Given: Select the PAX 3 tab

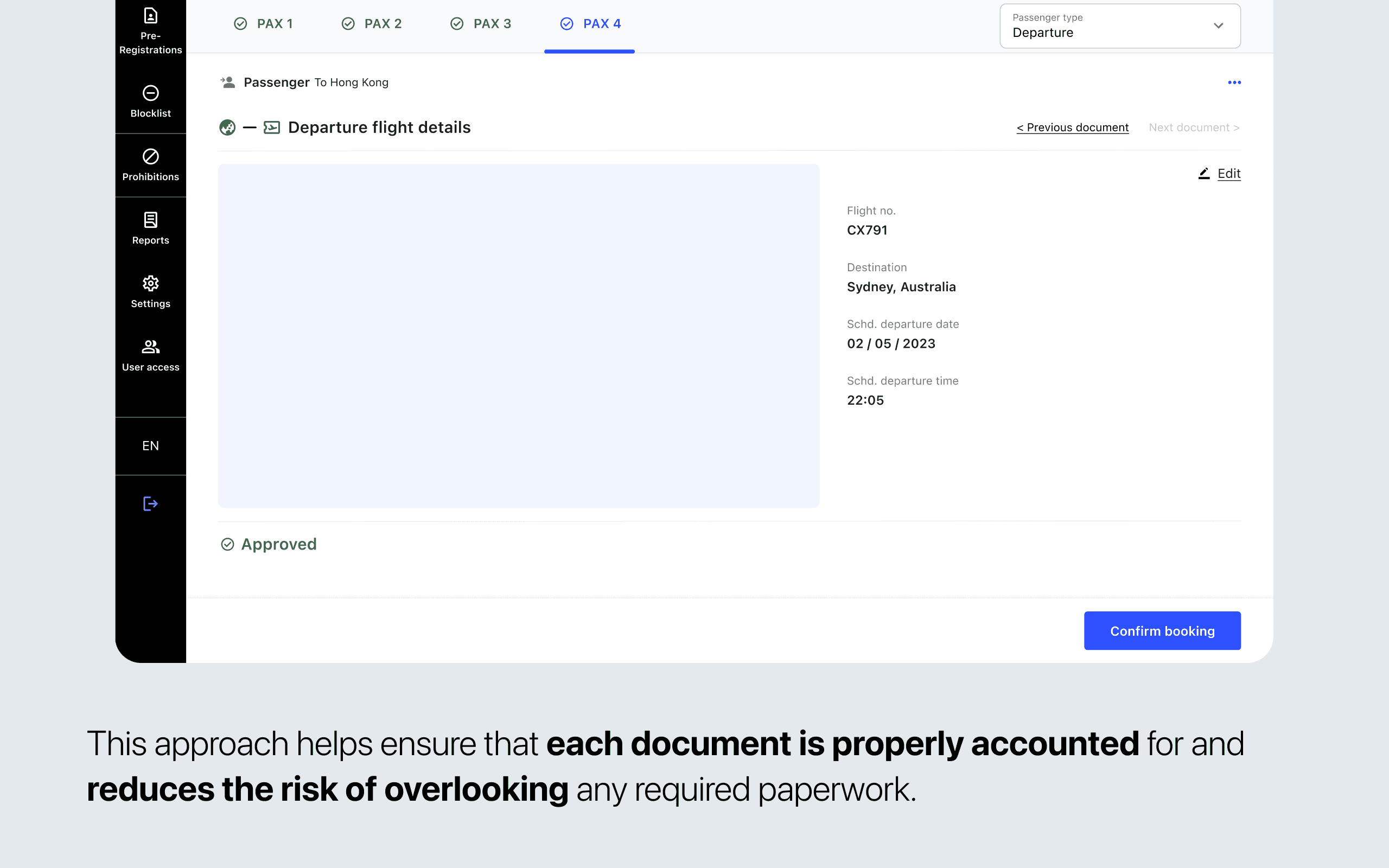Looking at the screenshot, I should coord(481,23).
